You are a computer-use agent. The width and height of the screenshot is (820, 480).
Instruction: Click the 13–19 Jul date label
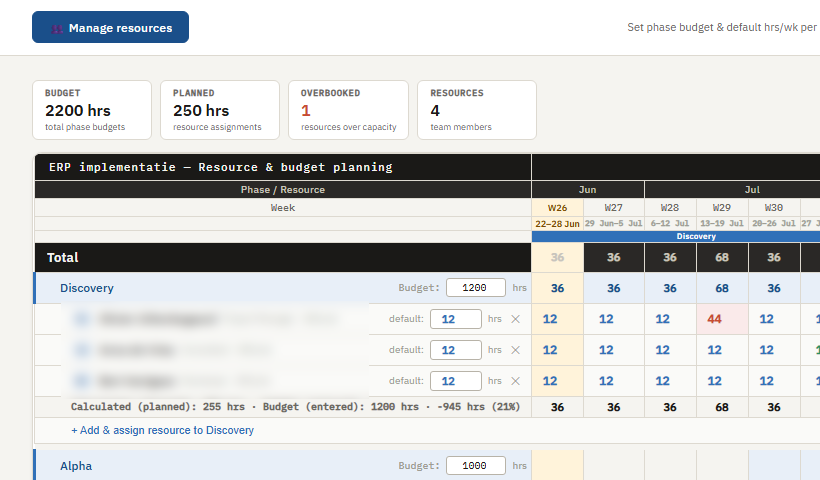[722, 223]
